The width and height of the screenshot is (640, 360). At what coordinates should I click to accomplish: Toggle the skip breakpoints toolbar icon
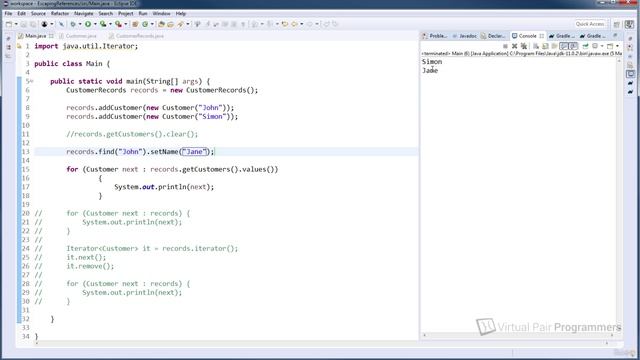61,24
